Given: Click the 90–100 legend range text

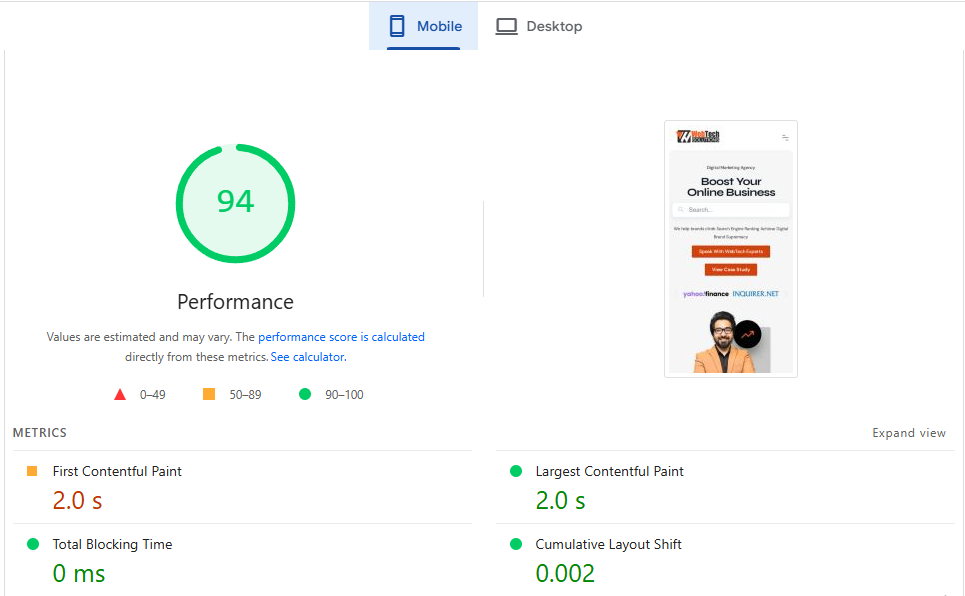Looking at the screenshot, I should point(344,395).
